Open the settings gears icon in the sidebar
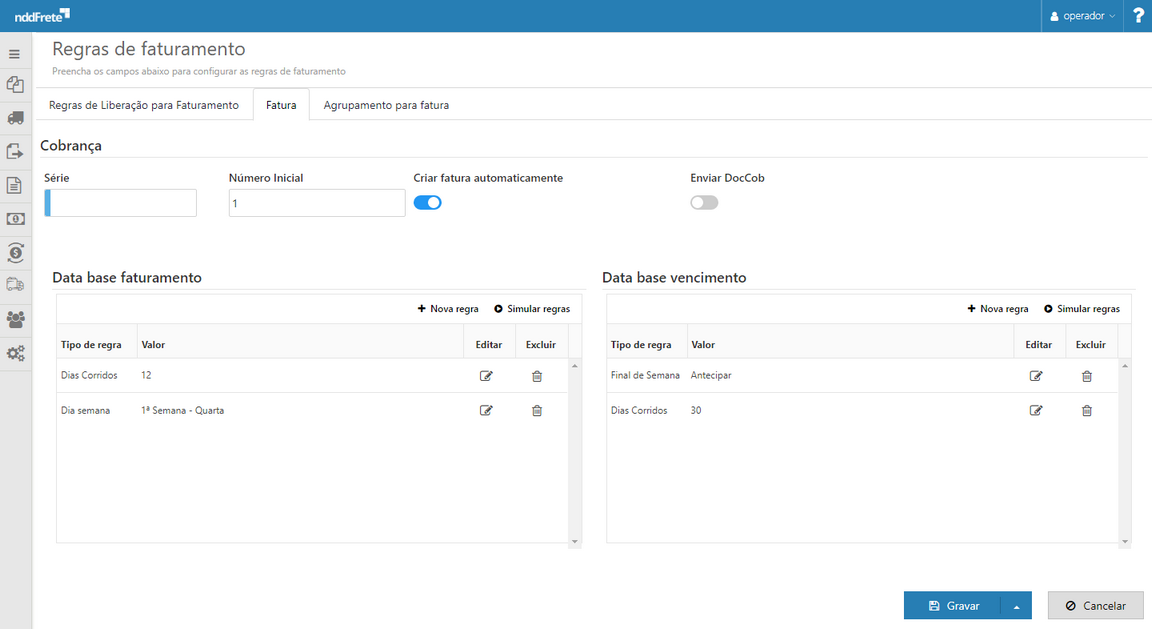Image resolution: width=1152 pixels, height=629 pixels. [15, 354]
